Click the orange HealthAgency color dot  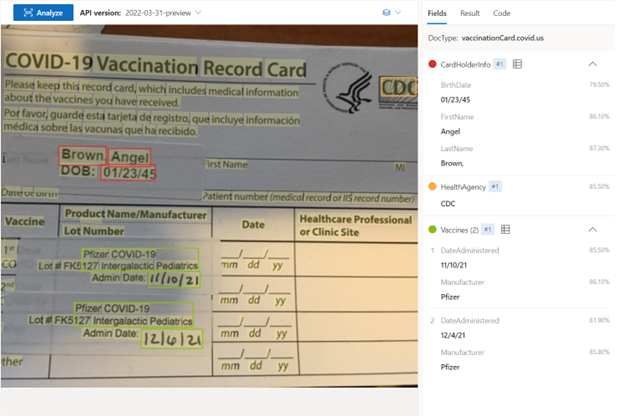(432, 186)
